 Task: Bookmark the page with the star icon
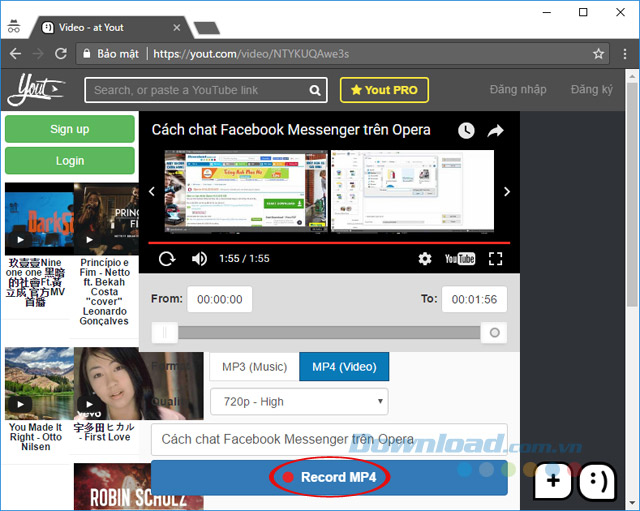tap(598, 53)
